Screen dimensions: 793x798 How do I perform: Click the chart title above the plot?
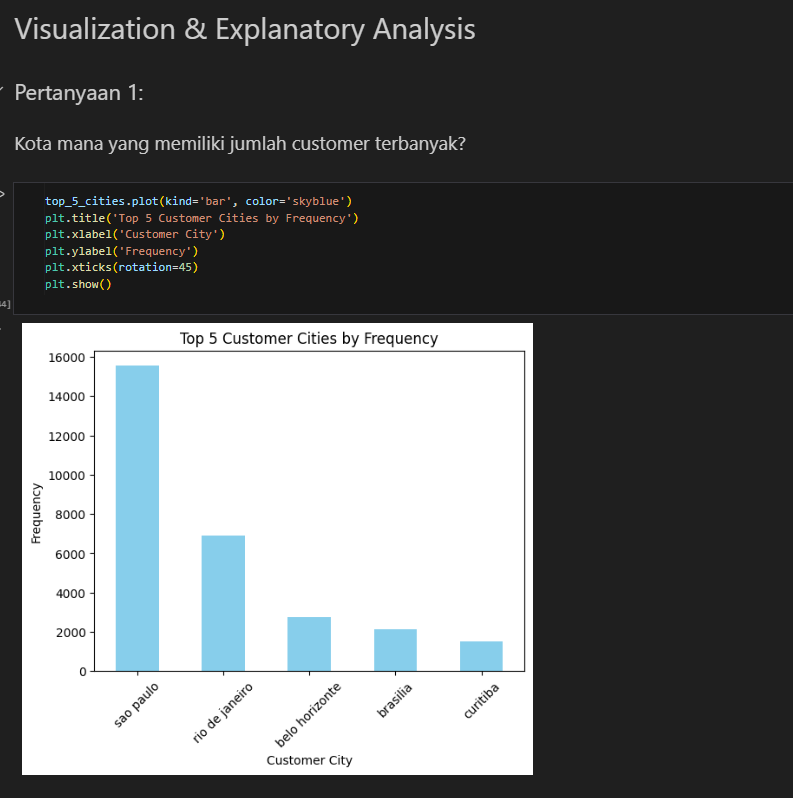coord(308,339)
